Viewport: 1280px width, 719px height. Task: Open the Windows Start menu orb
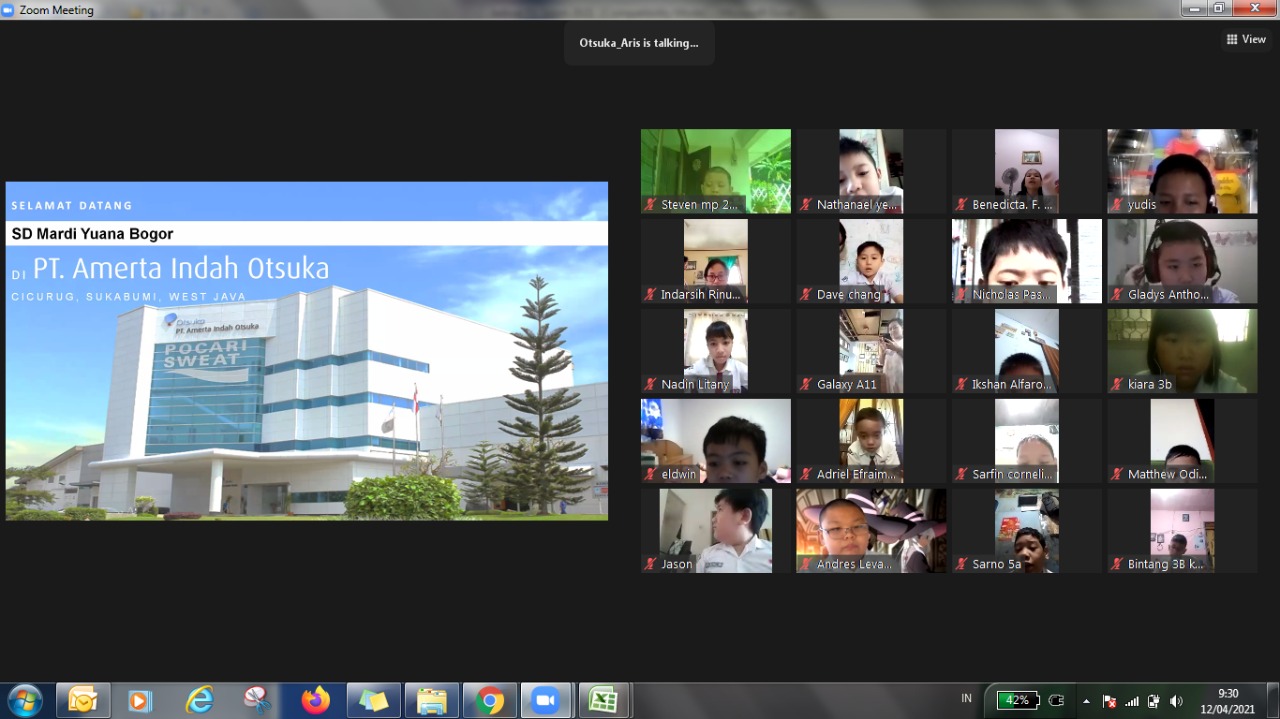pos(25,700)
